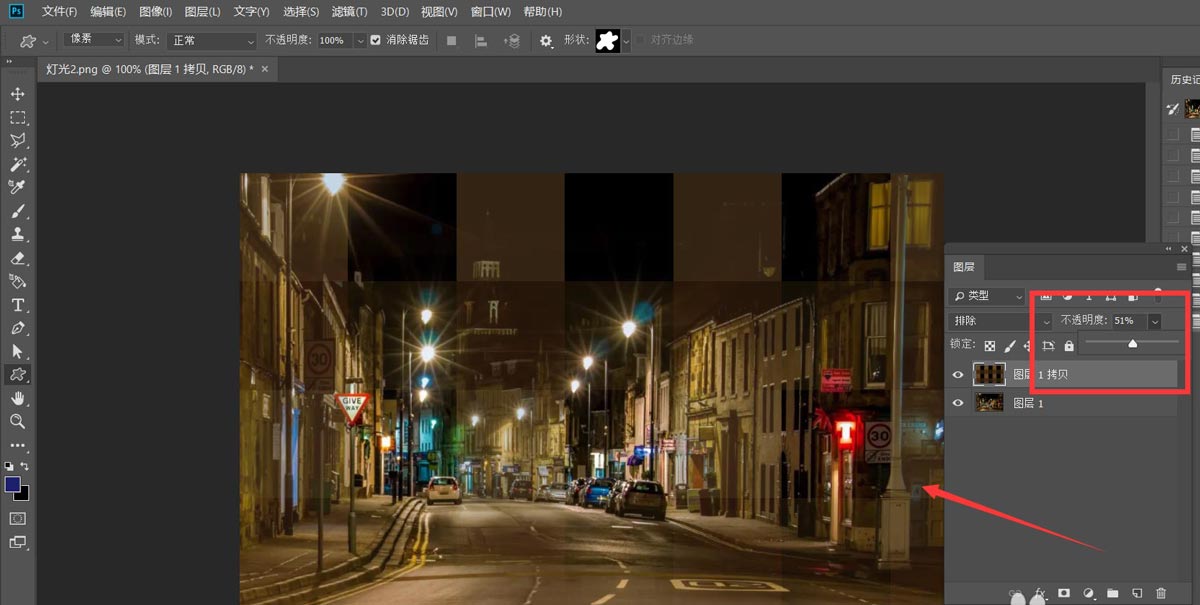Create a new layer

tap(1137, 594)
